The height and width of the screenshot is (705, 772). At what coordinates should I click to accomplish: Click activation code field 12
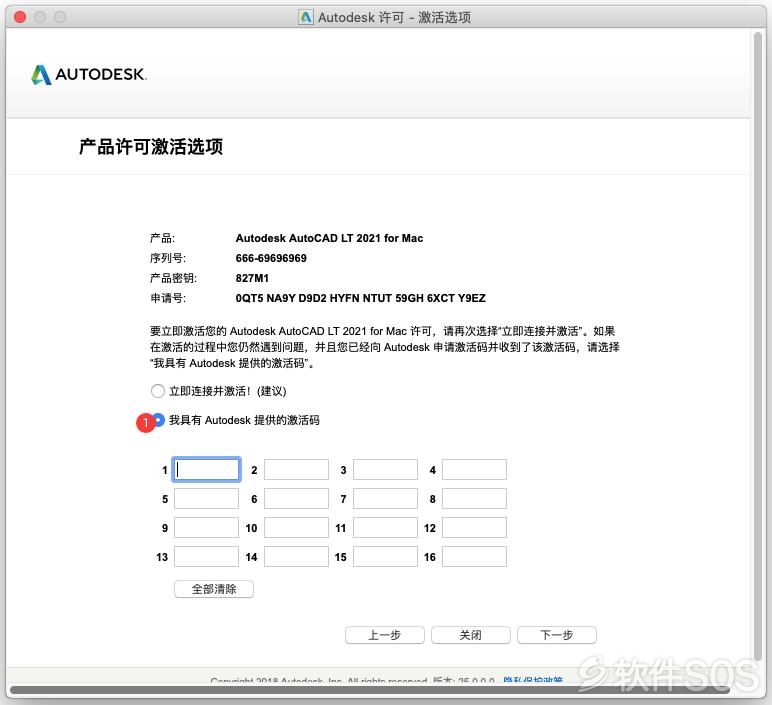pos(475,528)
